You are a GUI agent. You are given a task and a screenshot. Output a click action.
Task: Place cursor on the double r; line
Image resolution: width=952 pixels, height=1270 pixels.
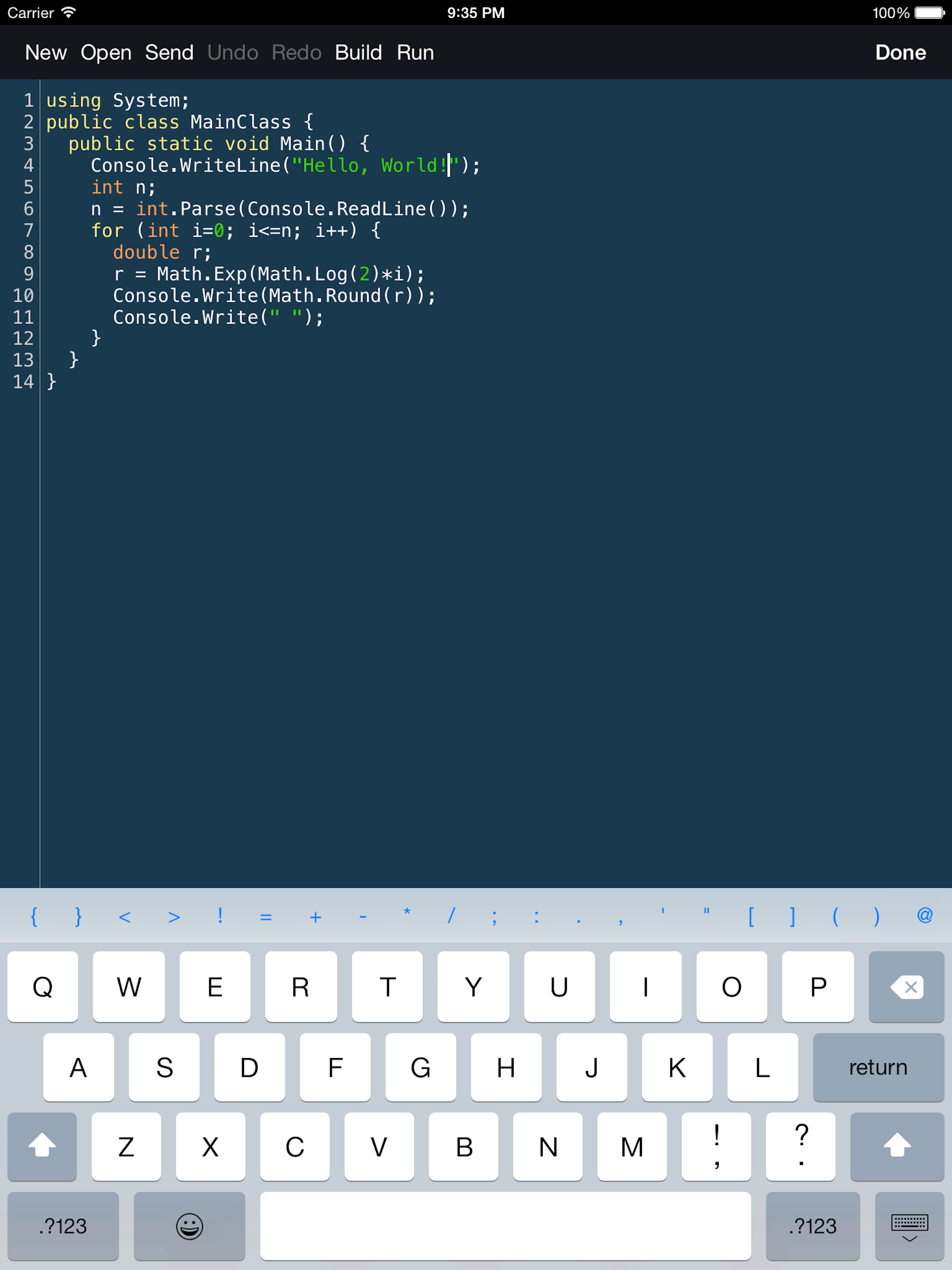coord(162,252)
